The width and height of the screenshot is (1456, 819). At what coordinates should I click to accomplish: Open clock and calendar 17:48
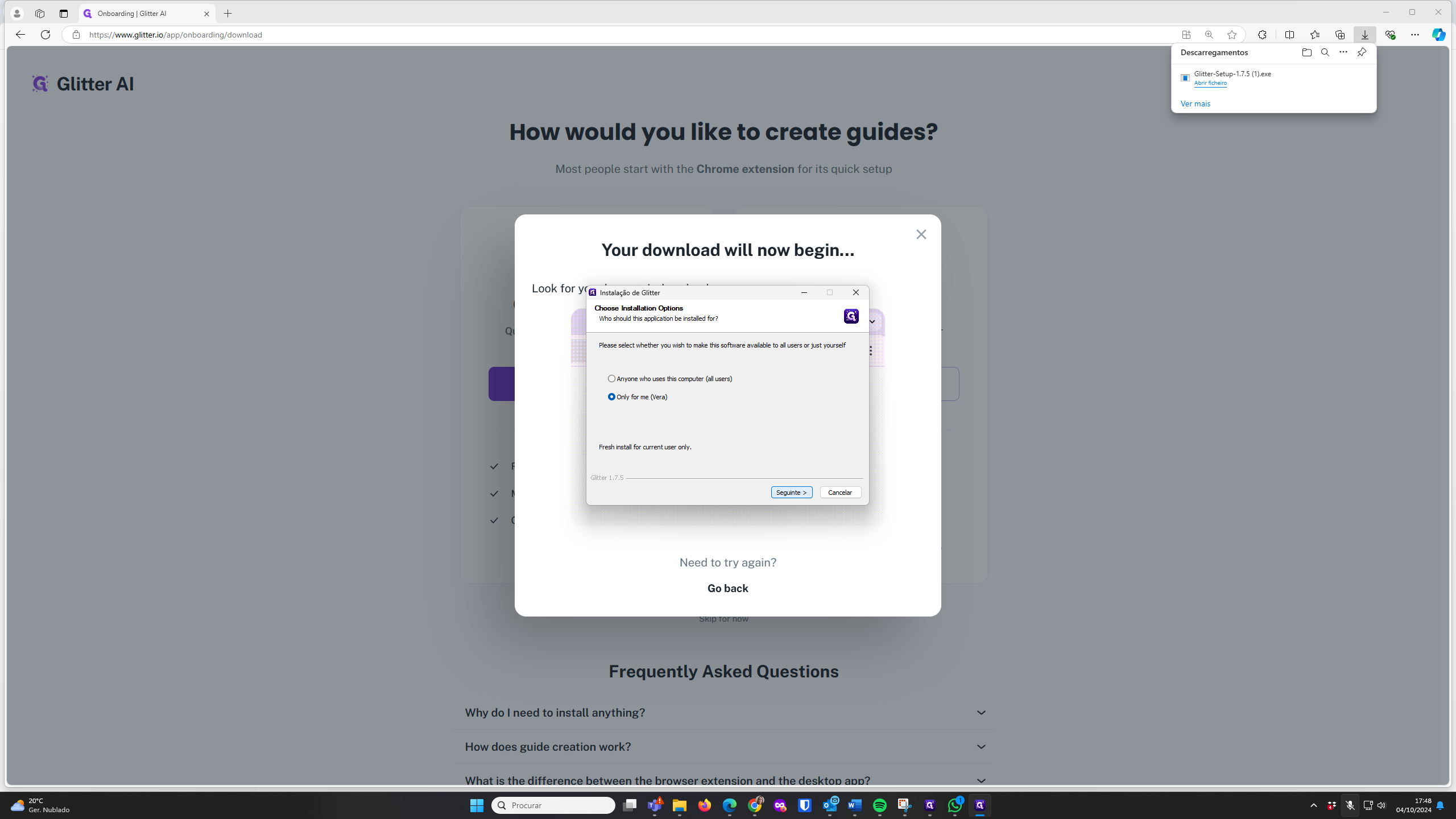pyautogui.click(x=1413, y=805)
